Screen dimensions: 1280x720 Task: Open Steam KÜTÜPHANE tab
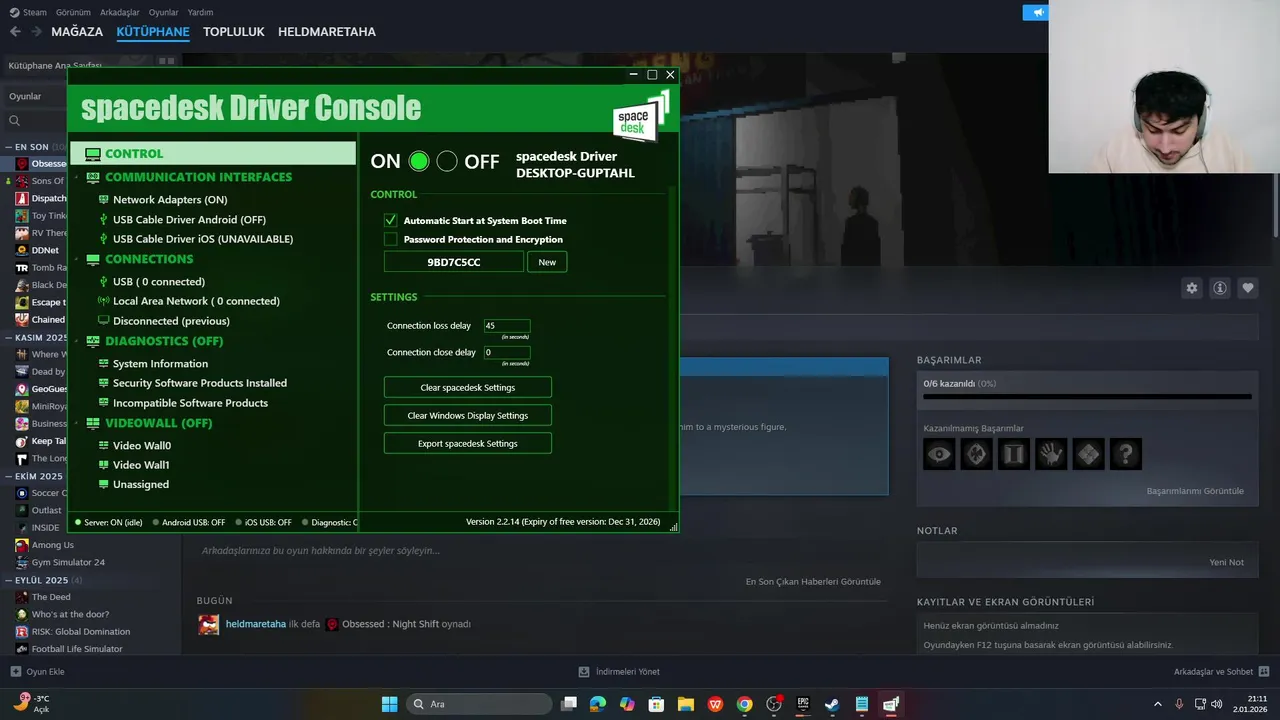click(x=153, y=32)
